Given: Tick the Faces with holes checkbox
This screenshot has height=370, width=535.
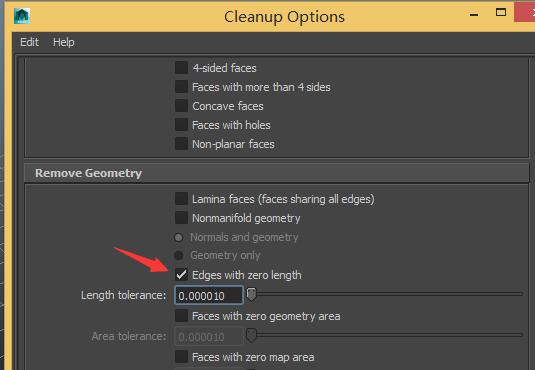Looking at the screenshot, I should [x=181, y=125].
